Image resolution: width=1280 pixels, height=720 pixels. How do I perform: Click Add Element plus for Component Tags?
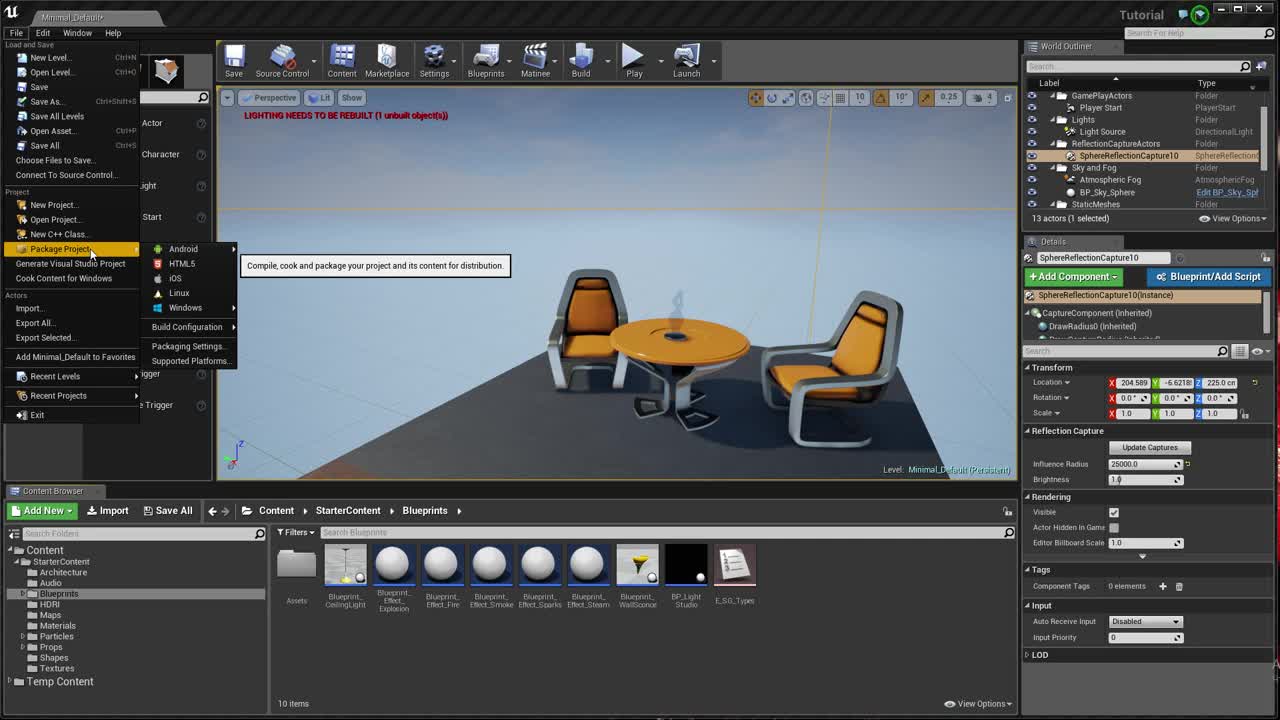1162,586
